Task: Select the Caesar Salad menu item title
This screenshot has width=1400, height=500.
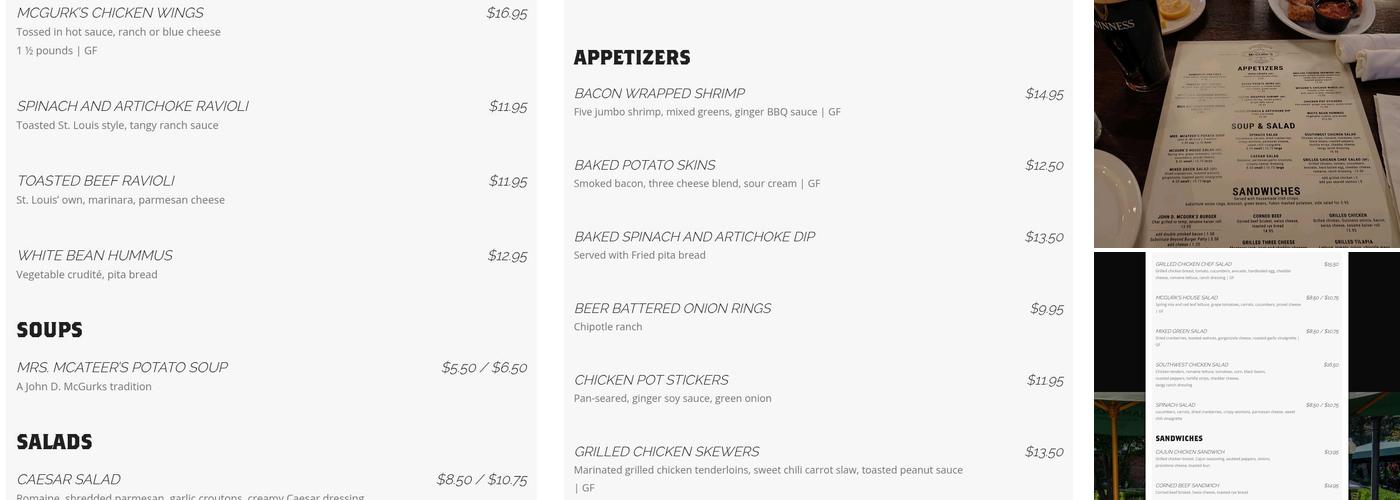Action: coord(68,480)
